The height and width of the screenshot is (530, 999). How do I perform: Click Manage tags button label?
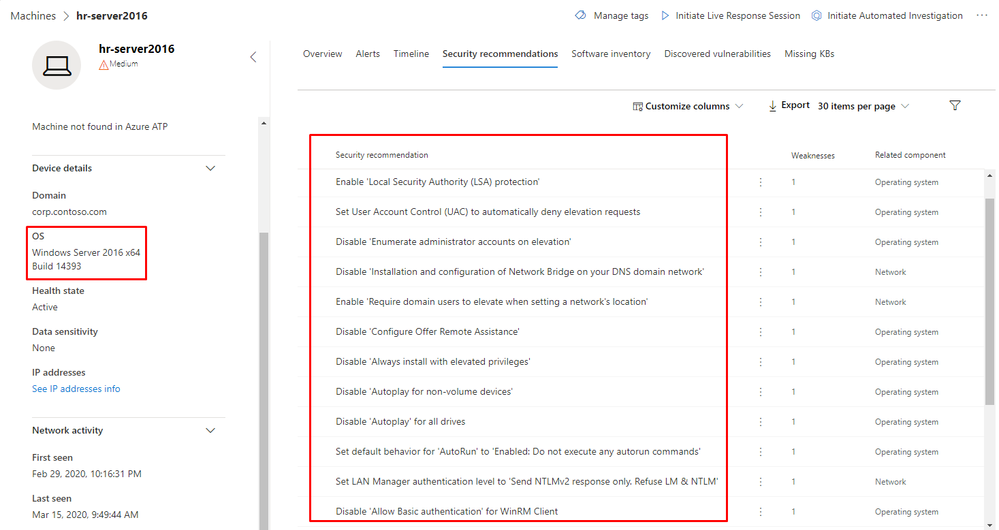(621, 15)
